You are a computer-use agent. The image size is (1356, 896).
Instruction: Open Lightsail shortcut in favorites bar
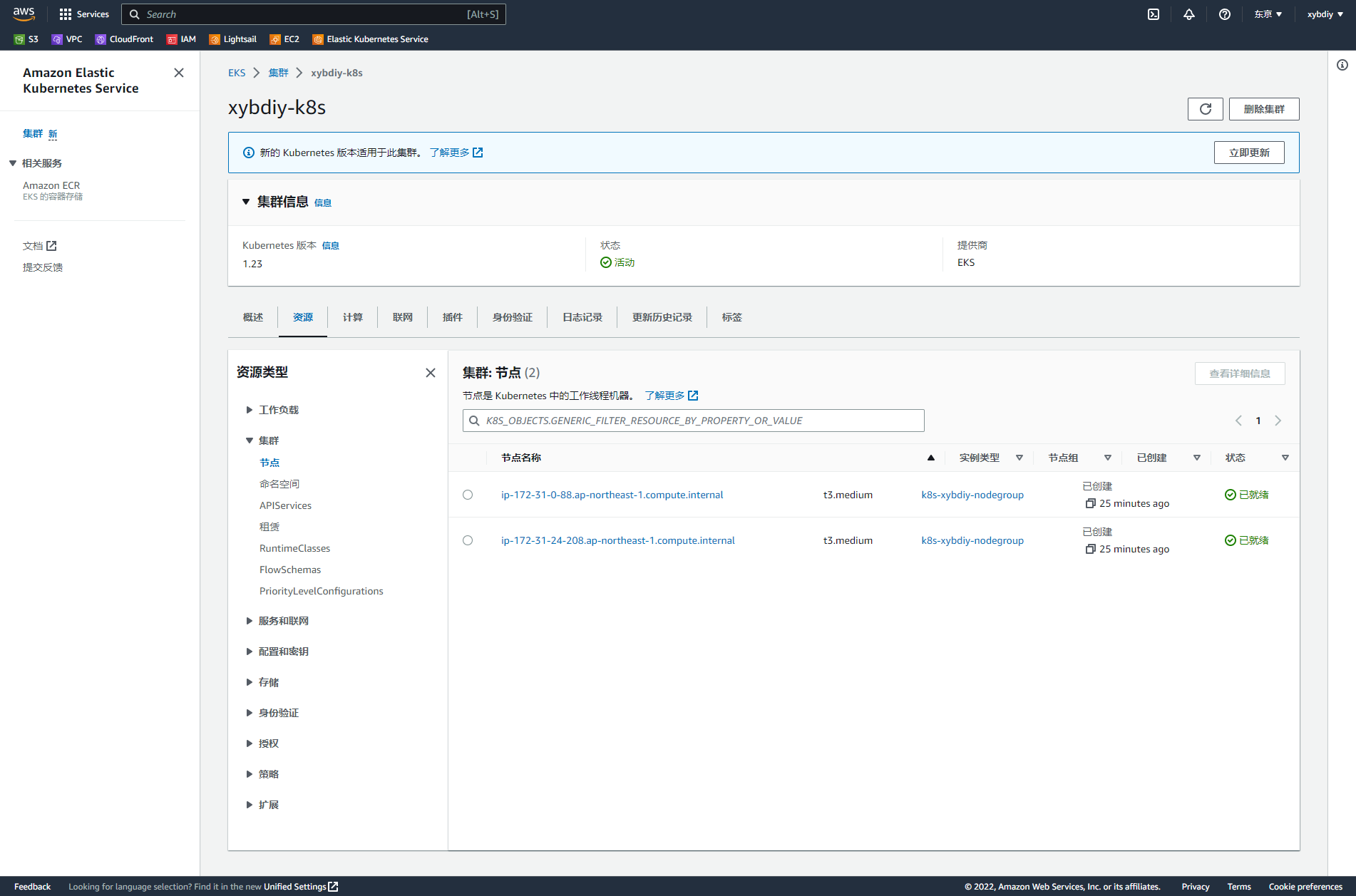pyautogui.click(x=233, y=39)
